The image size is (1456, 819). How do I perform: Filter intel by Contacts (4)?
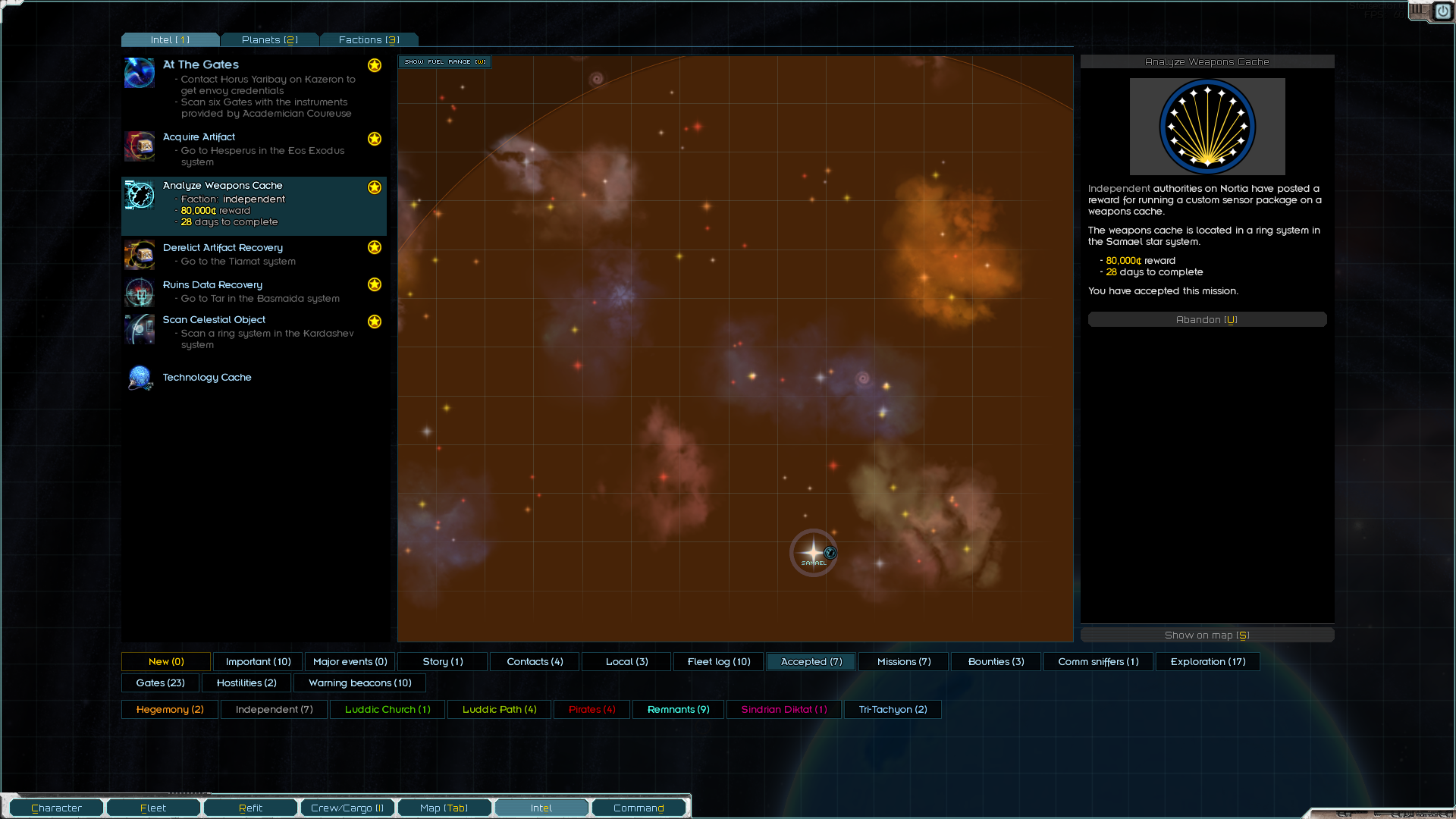coord(535,661)
